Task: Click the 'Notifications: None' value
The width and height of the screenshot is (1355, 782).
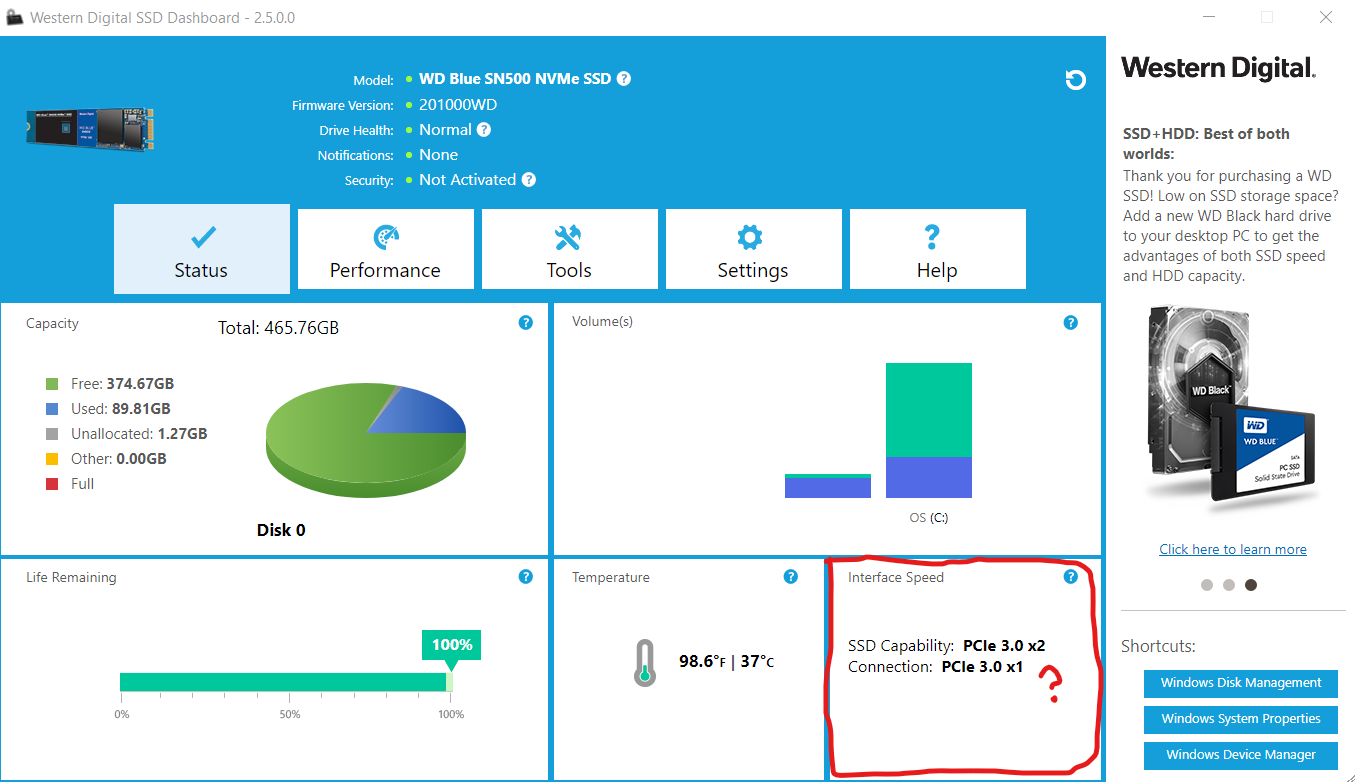Action: 439,155
